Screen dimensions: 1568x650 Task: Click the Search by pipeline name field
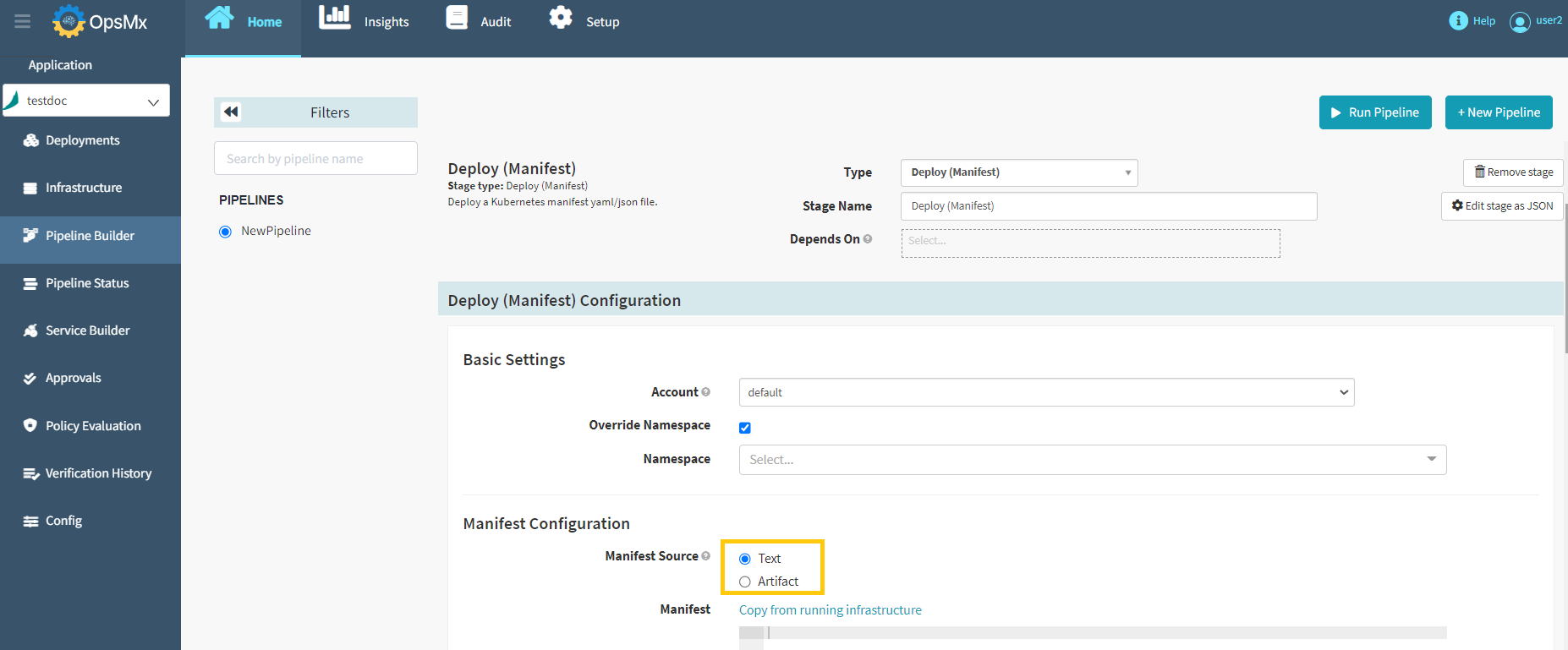pos(315,158)
